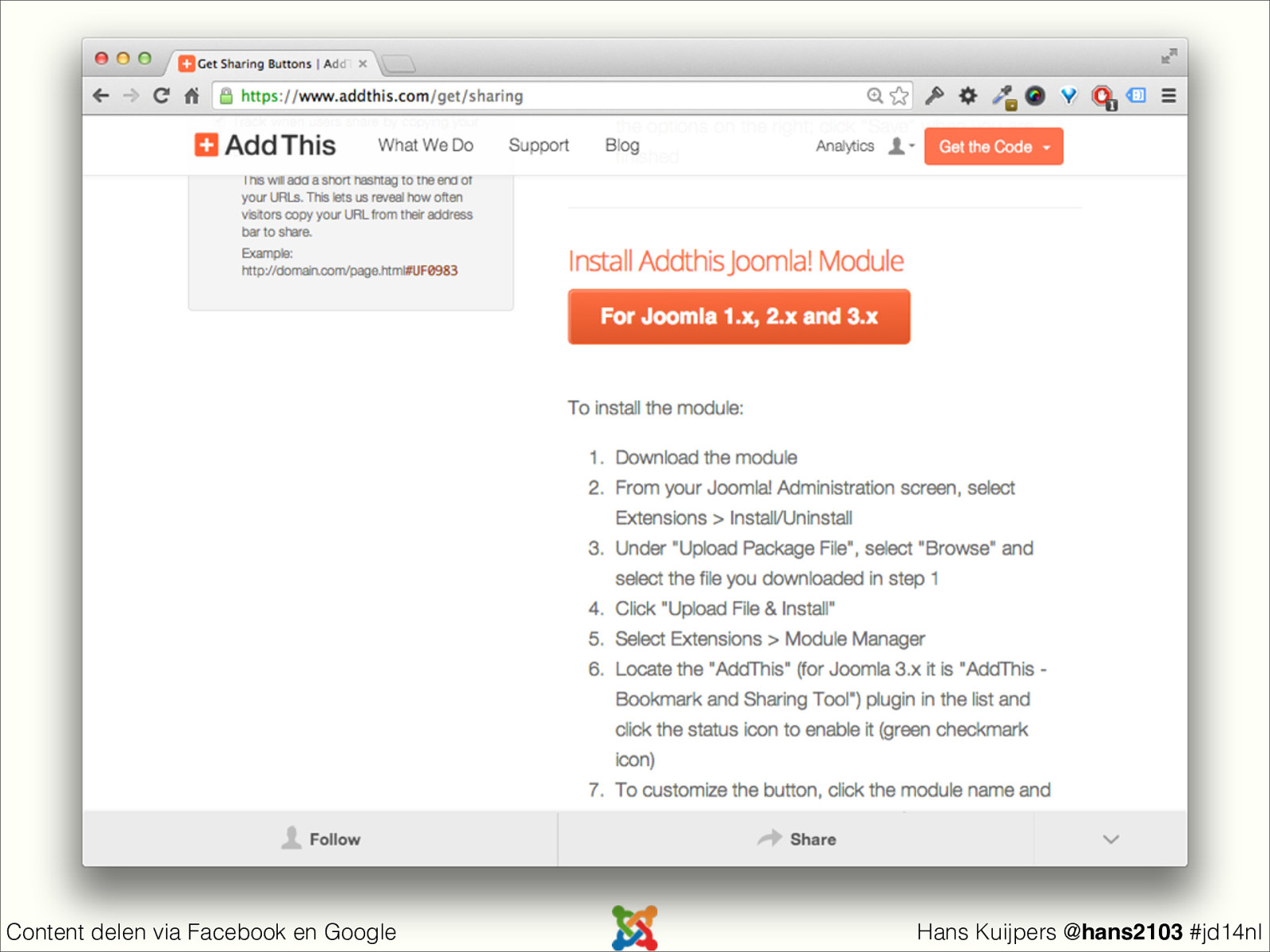Open the Get the Code dropdown
Image resolution: width=1270 pixels, height=952 pixels.
pyautogui.click(x=994, y=147)
